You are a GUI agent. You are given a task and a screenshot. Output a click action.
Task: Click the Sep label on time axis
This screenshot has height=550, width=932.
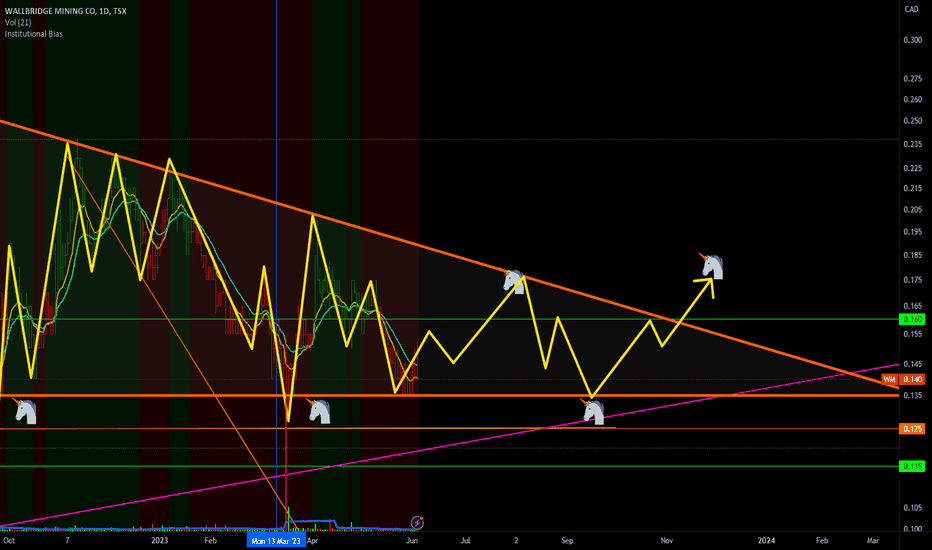tap(567, 540)
